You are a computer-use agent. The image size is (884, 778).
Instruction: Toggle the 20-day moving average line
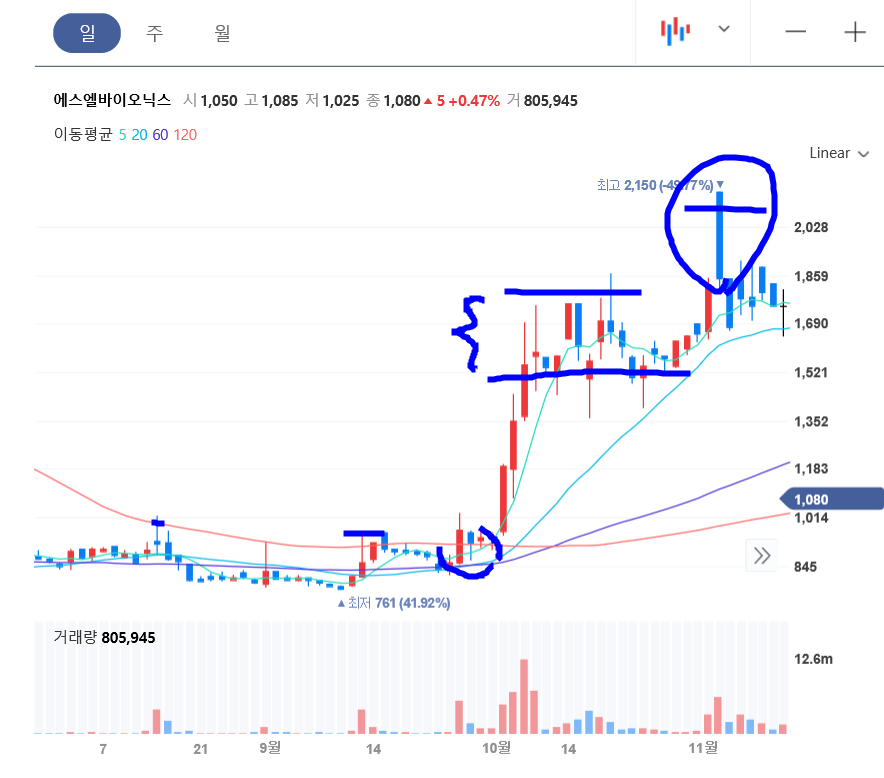tap(139, 135)
